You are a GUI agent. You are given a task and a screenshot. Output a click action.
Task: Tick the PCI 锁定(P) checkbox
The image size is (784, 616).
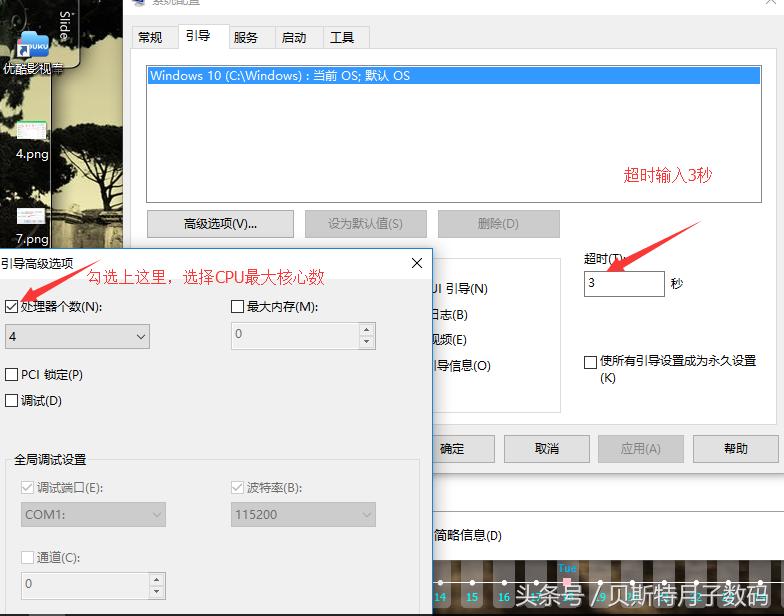point(12,374)
